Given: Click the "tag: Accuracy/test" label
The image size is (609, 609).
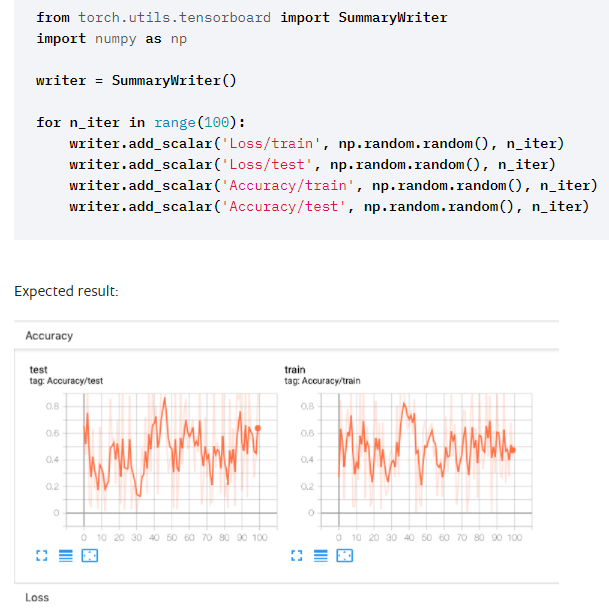Looking at the screenshot, I should pos(67,381).
